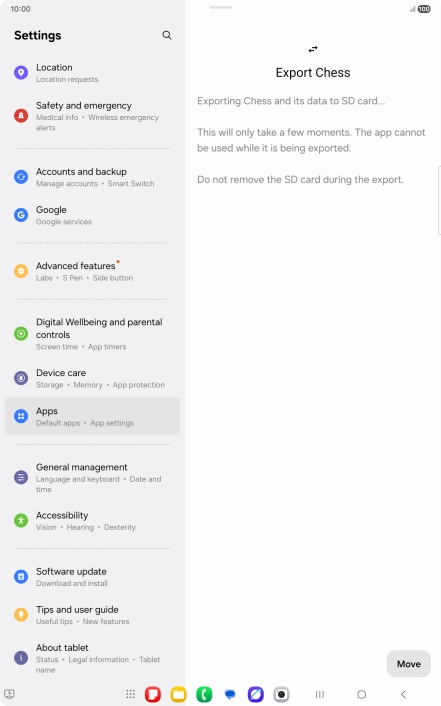Launch the green Phone app in the taskbar

(x=204, y=694)
